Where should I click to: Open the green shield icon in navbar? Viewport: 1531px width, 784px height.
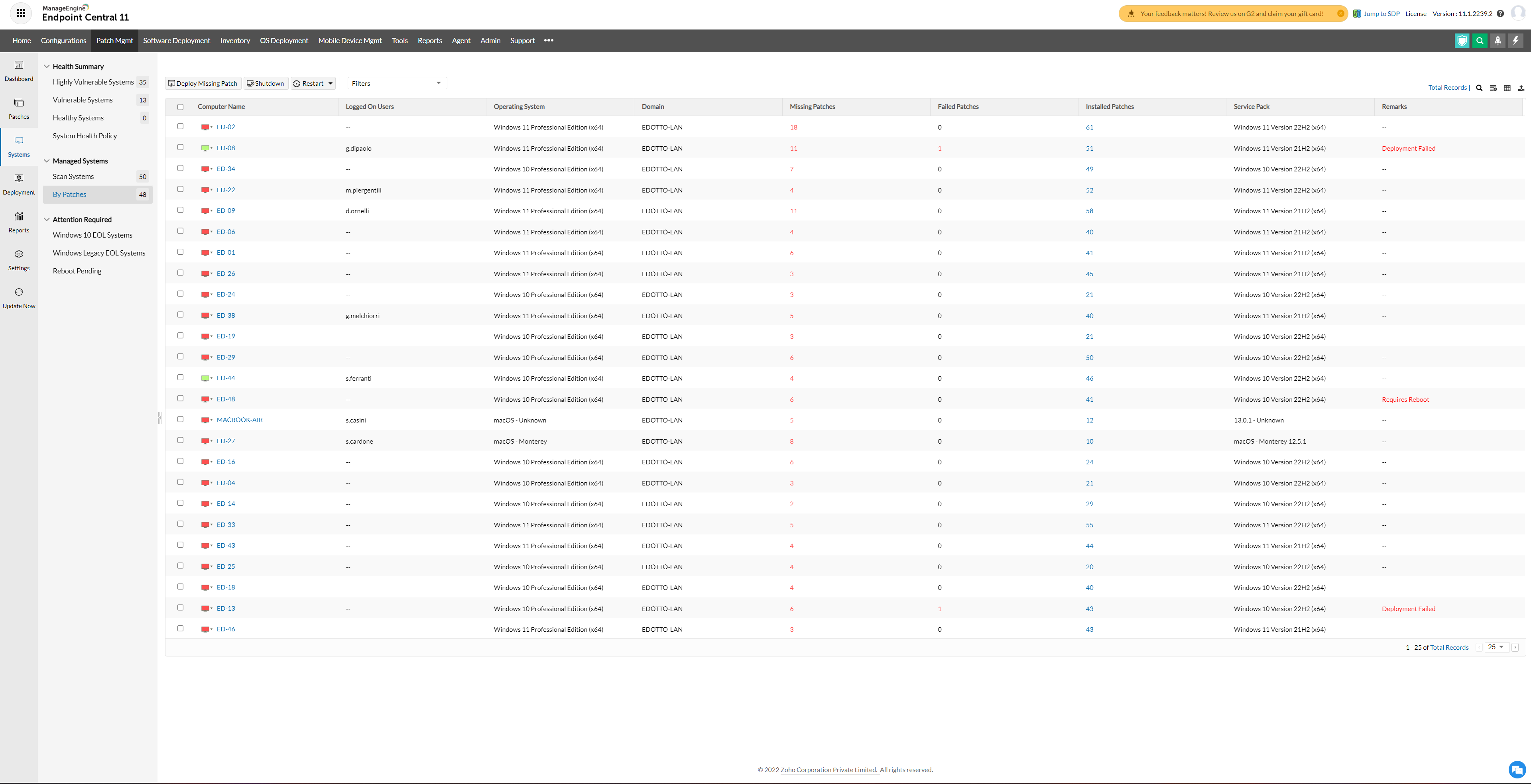pos(1462,40)
